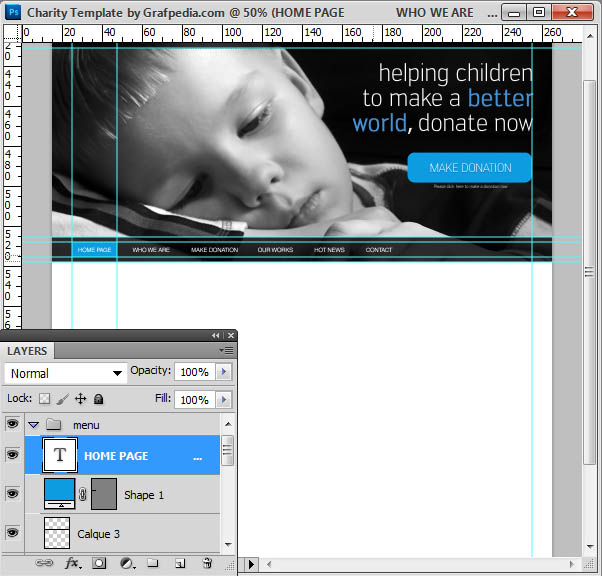The height and width of the screenshot is (576, 602).
Task: Hide the Calque 3 layer
Action: coord(12,533)
